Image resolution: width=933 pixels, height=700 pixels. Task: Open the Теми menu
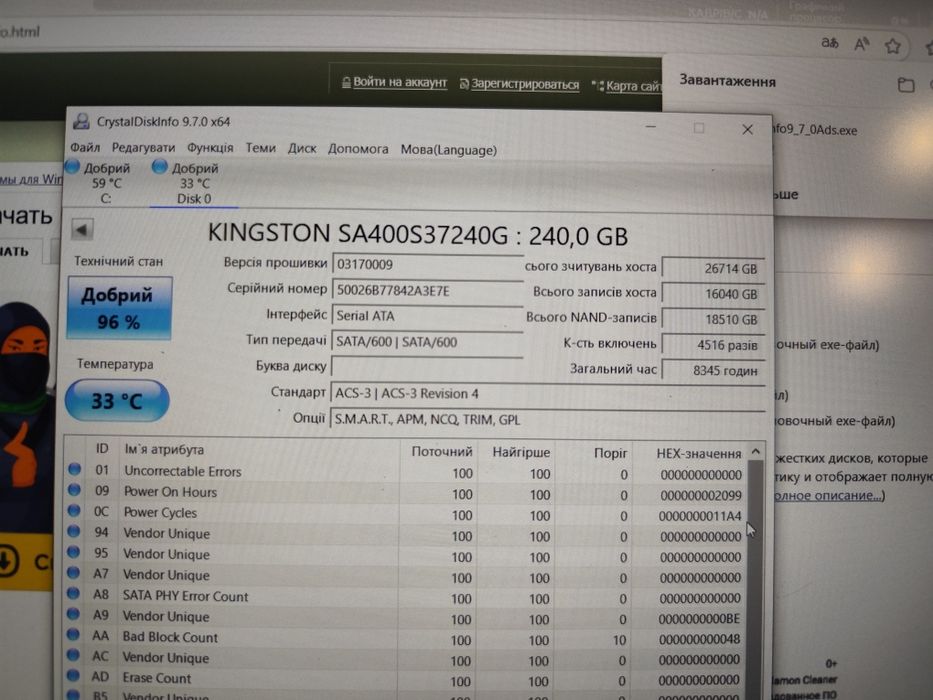(261, 148)
